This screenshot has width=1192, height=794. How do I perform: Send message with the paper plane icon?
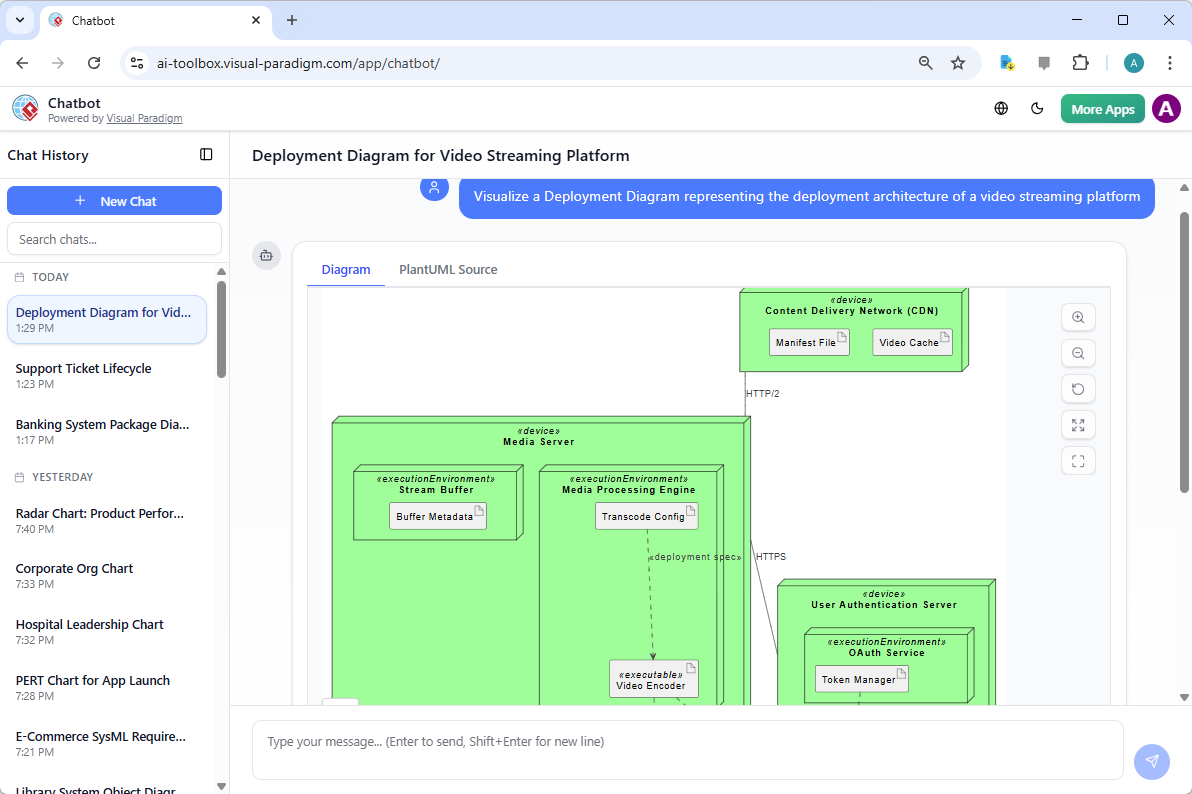1151,761
